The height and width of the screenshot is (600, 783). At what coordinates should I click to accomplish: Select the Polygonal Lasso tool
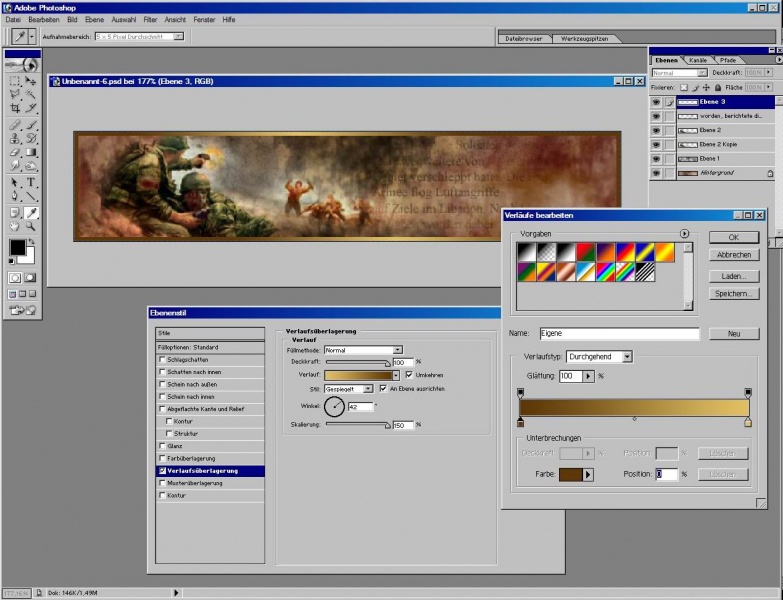click(15, 94)
